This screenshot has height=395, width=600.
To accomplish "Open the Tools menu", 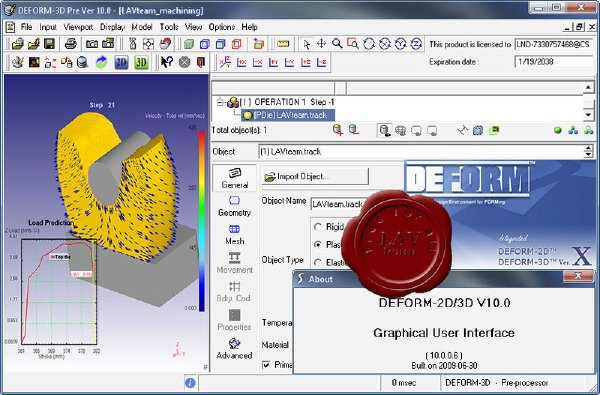I will [169, 27].
